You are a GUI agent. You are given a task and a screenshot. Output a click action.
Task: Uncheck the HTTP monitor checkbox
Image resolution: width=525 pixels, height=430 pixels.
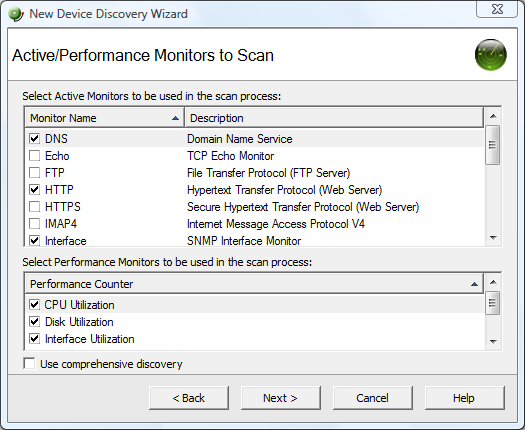coord(34,190)
